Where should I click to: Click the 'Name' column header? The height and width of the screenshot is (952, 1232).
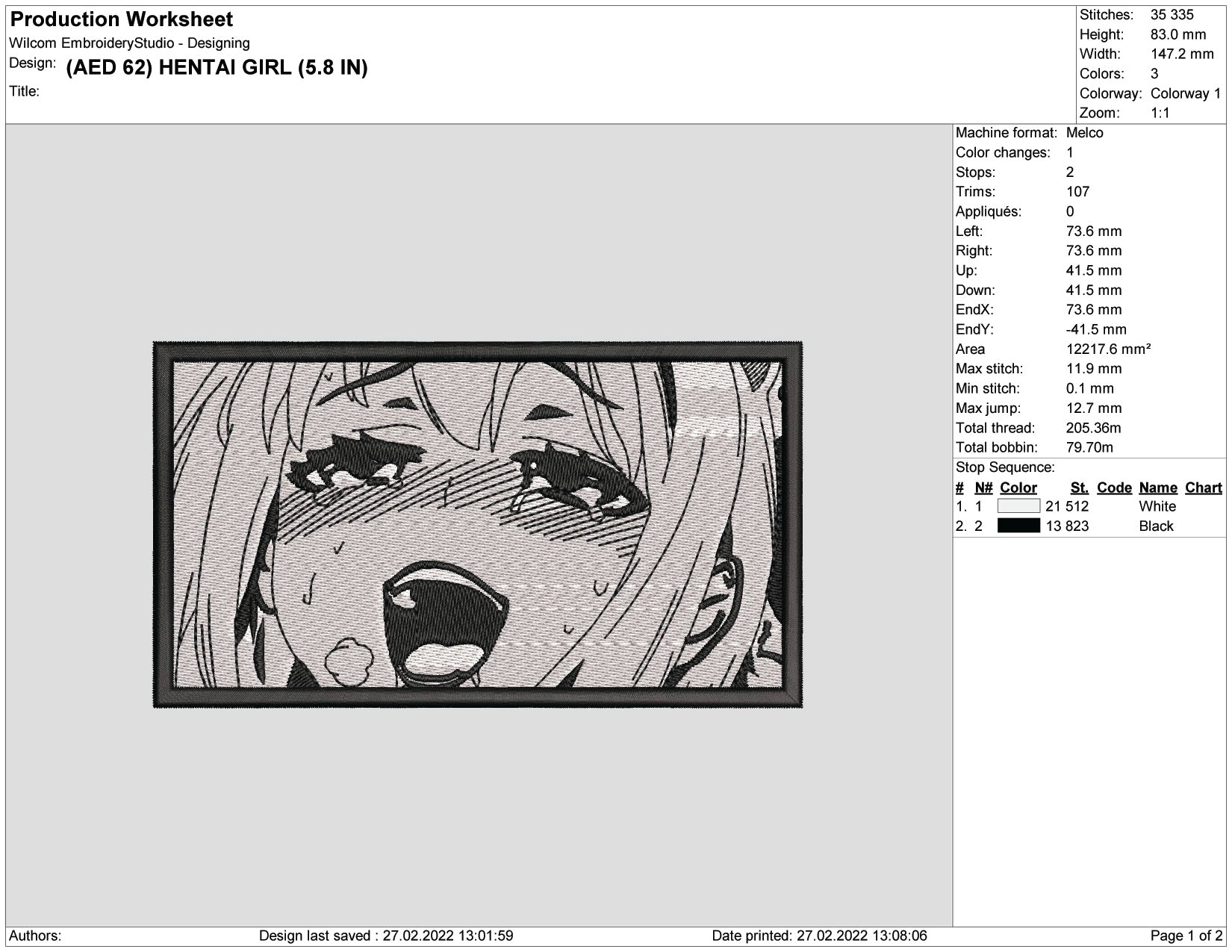[1158, 488]
